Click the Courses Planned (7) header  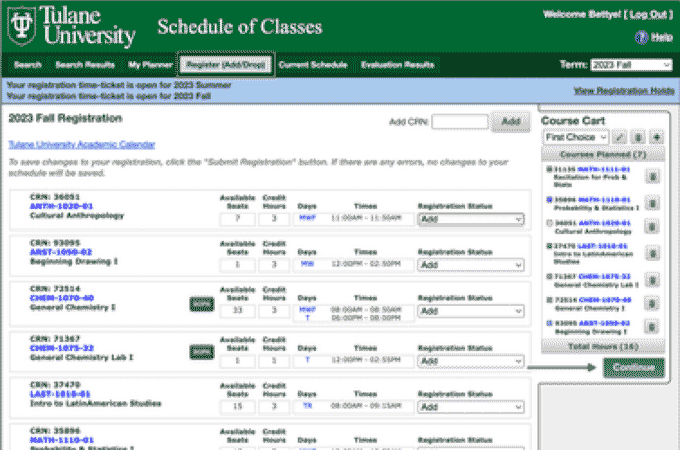tap(603, 154)
